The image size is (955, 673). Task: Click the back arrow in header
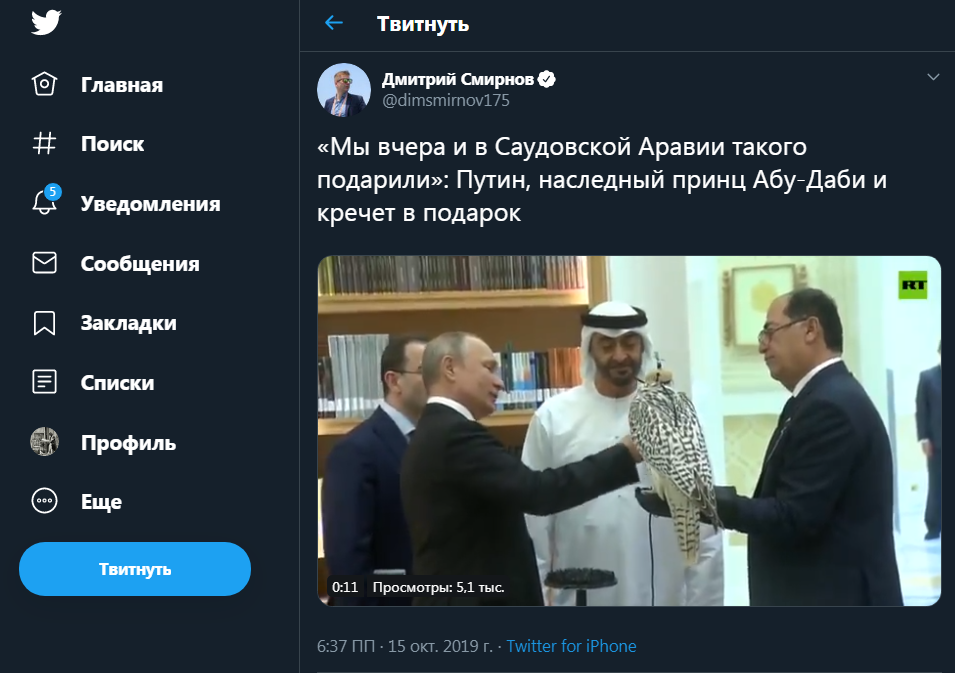(x=334, y=23)
